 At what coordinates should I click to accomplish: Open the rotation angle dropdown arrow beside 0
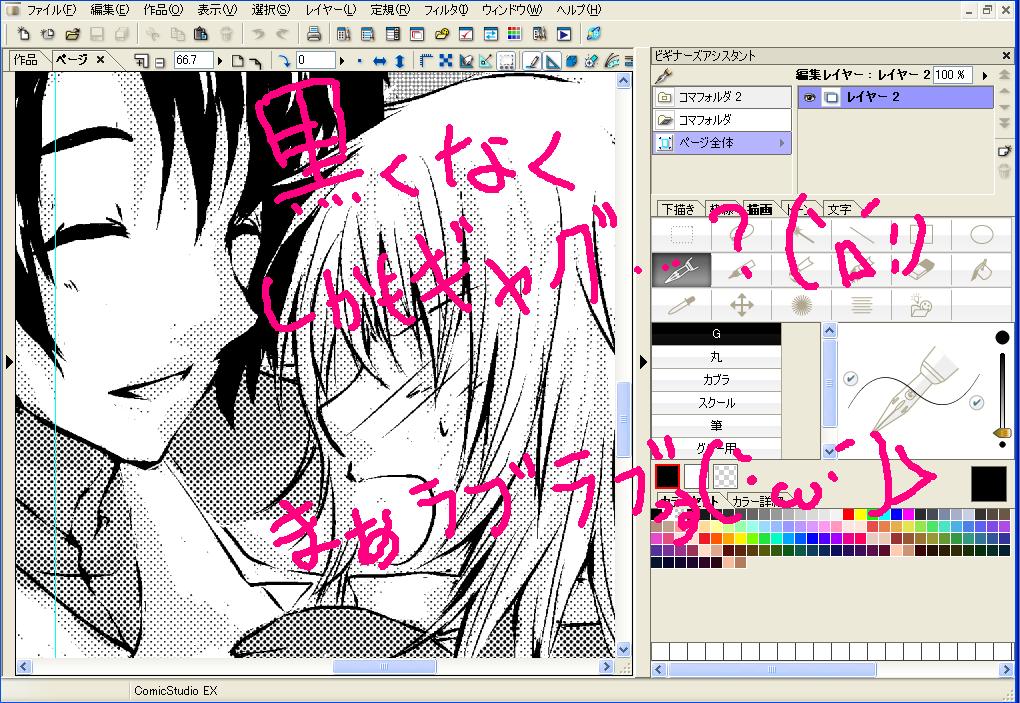coord(342,61)
